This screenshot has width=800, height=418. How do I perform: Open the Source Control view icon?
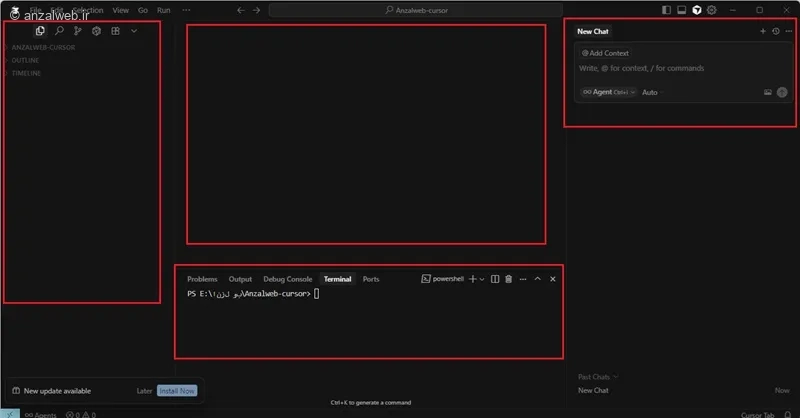78,31
